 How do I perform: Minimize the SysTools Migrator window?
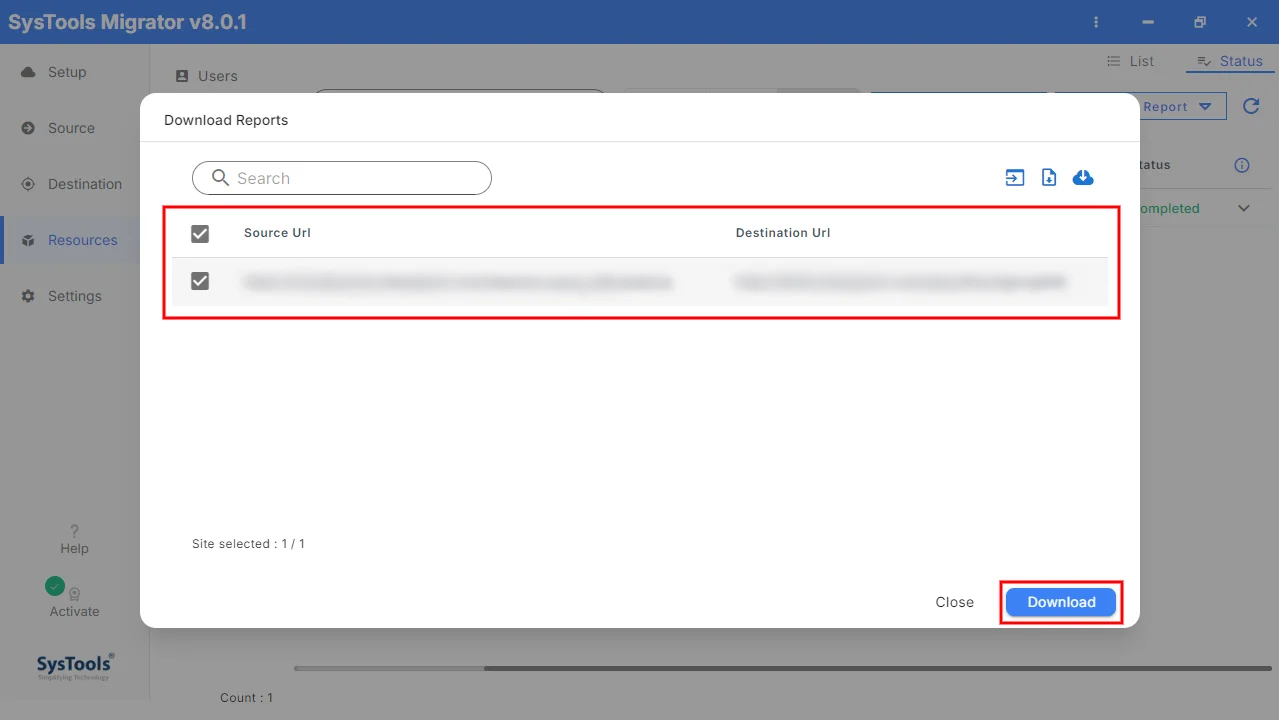coord(1148,22)
